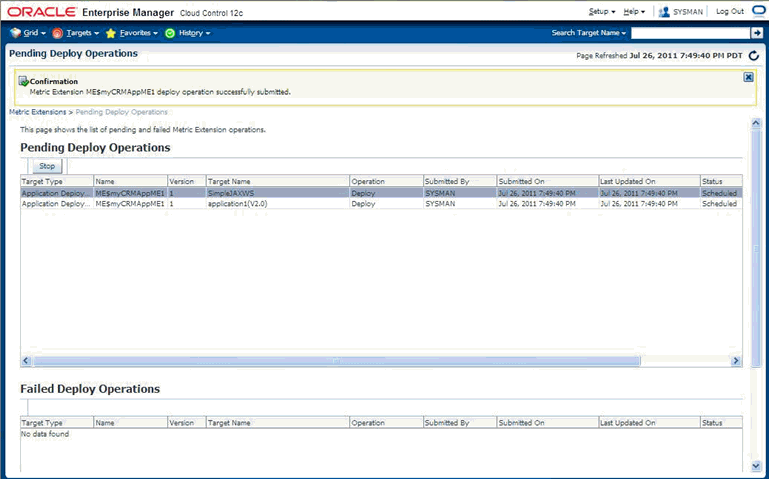Go to Metric Extensions breadcrumb link

37,112
